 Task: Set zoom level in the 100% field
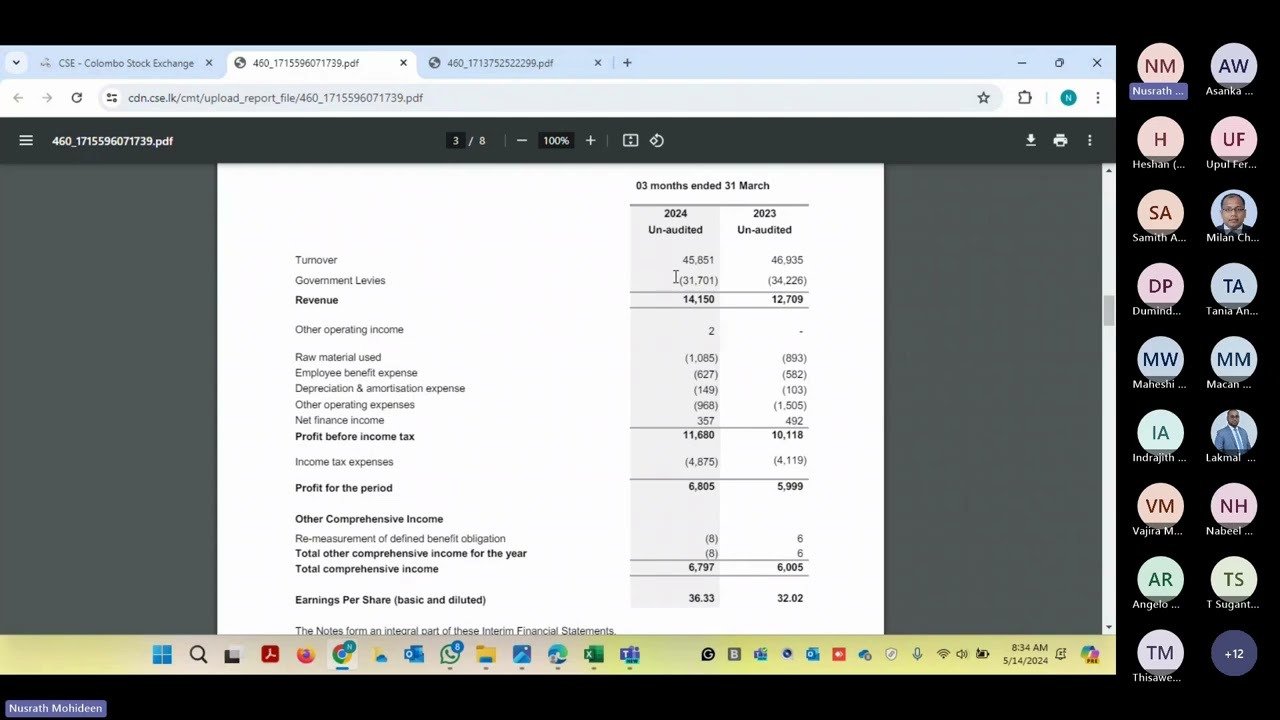(x=555, y=140)
